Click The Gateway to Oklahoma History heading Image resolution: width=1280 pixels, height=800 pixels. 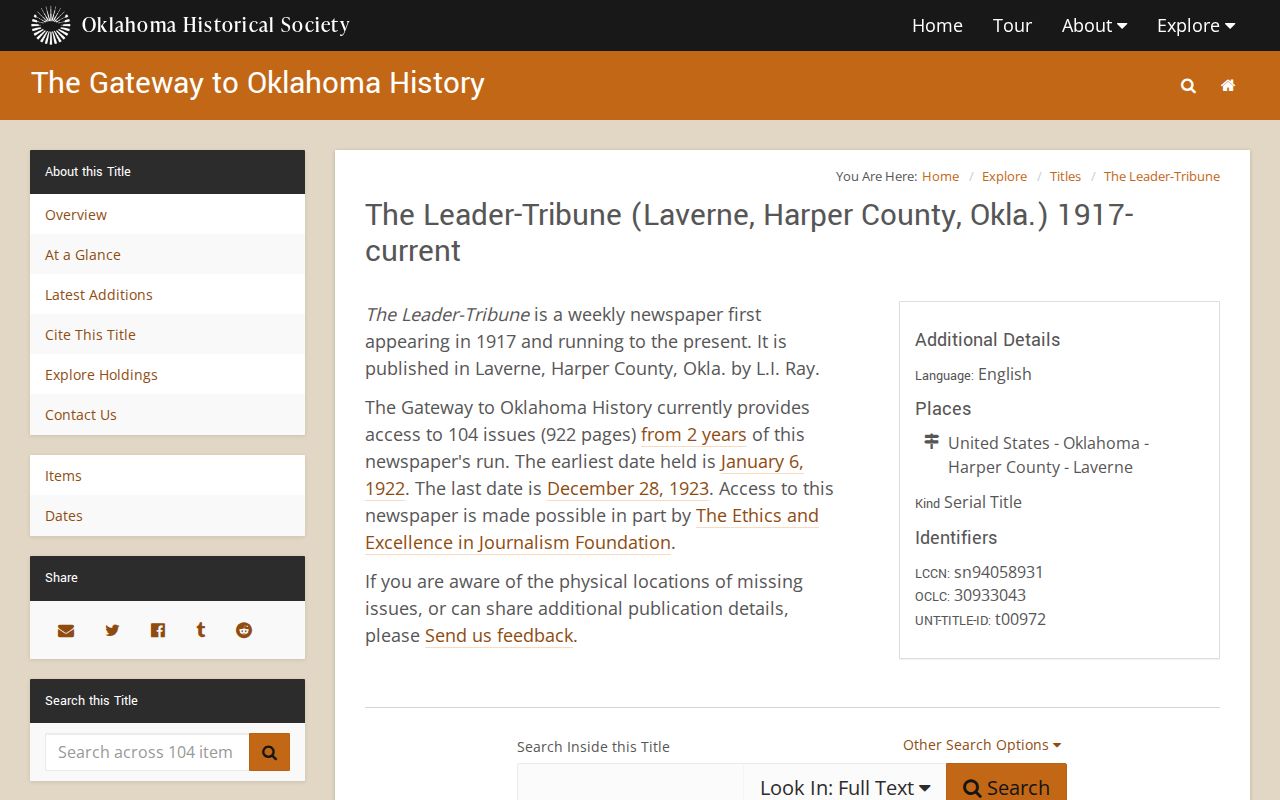pos(258,83)
